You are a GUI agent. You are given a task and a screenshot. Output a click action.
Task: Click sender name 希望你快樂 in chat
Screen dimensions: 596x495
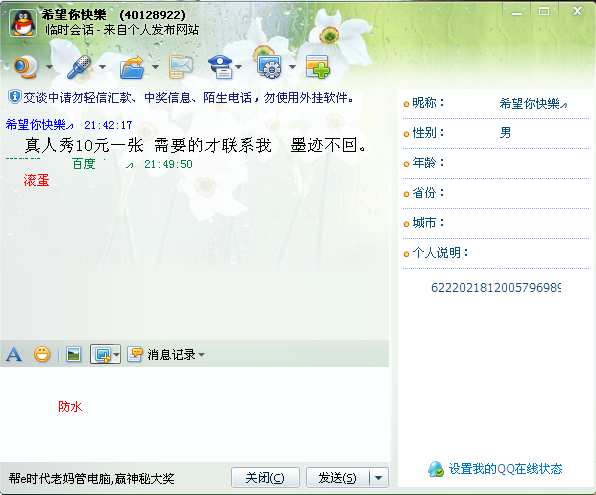40,125
